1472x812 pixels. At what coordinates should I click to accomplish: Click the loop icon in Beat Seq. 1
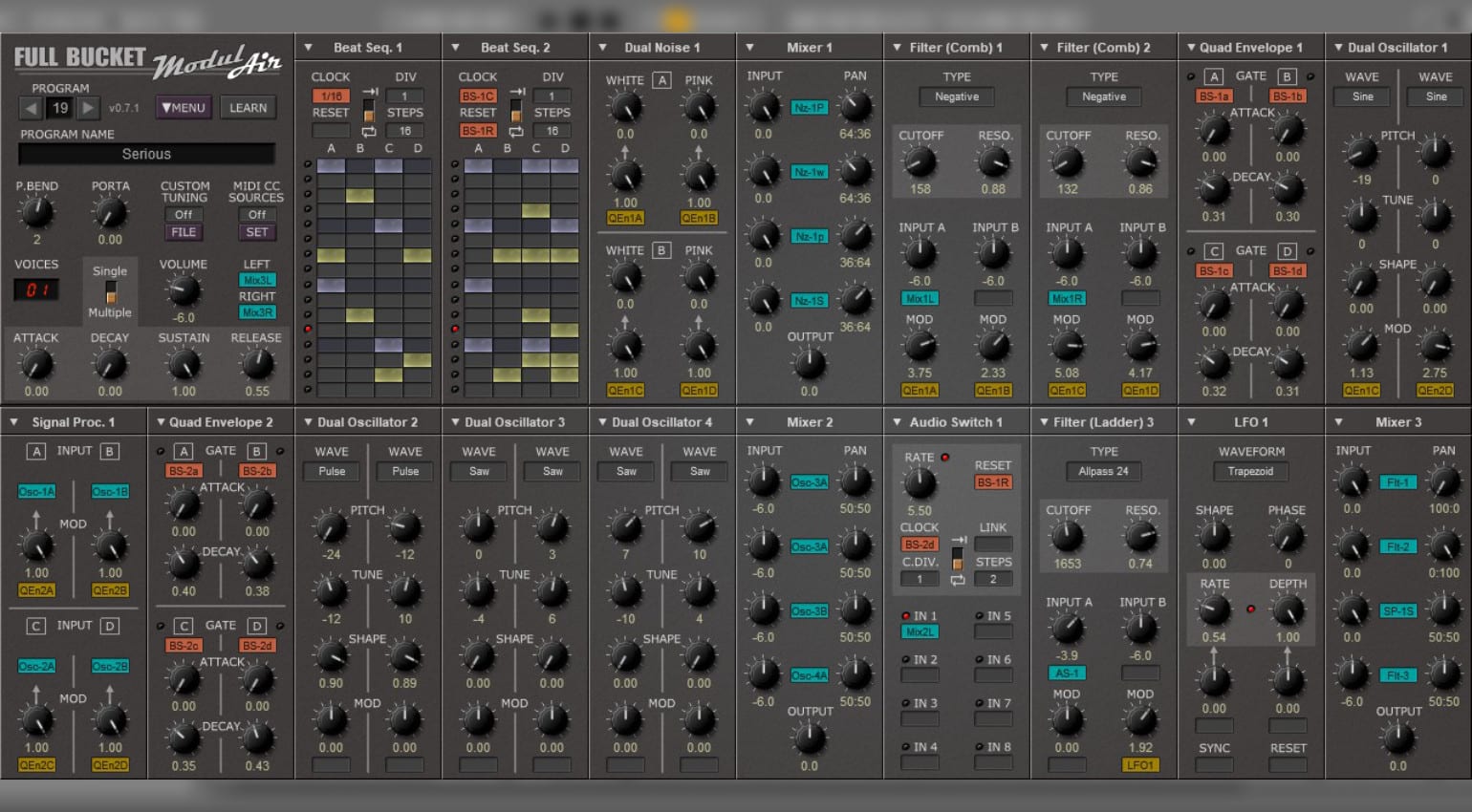(x=369, y=132)
